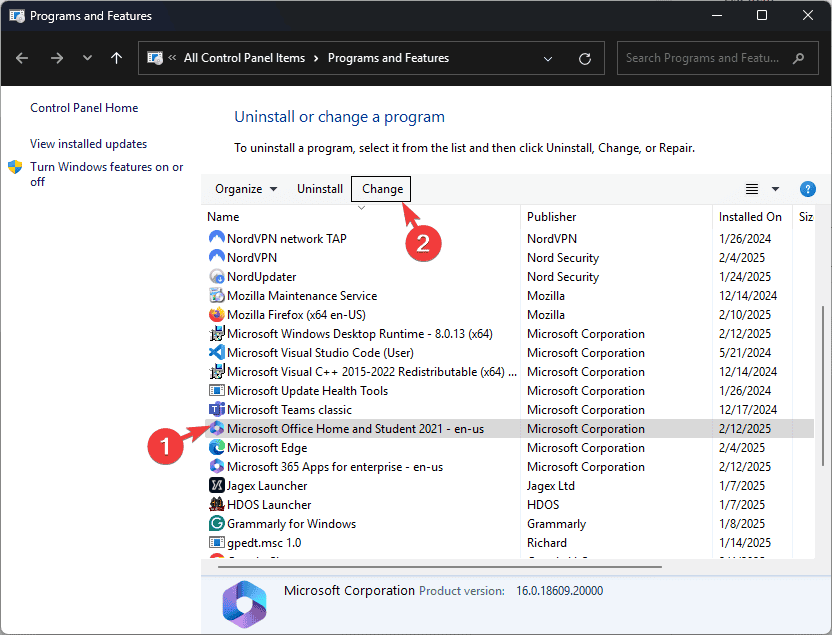Viewport: 832px width, 635px height.
Task: Open recent locations dropdown chevron
Action: (x=87, y=58)
